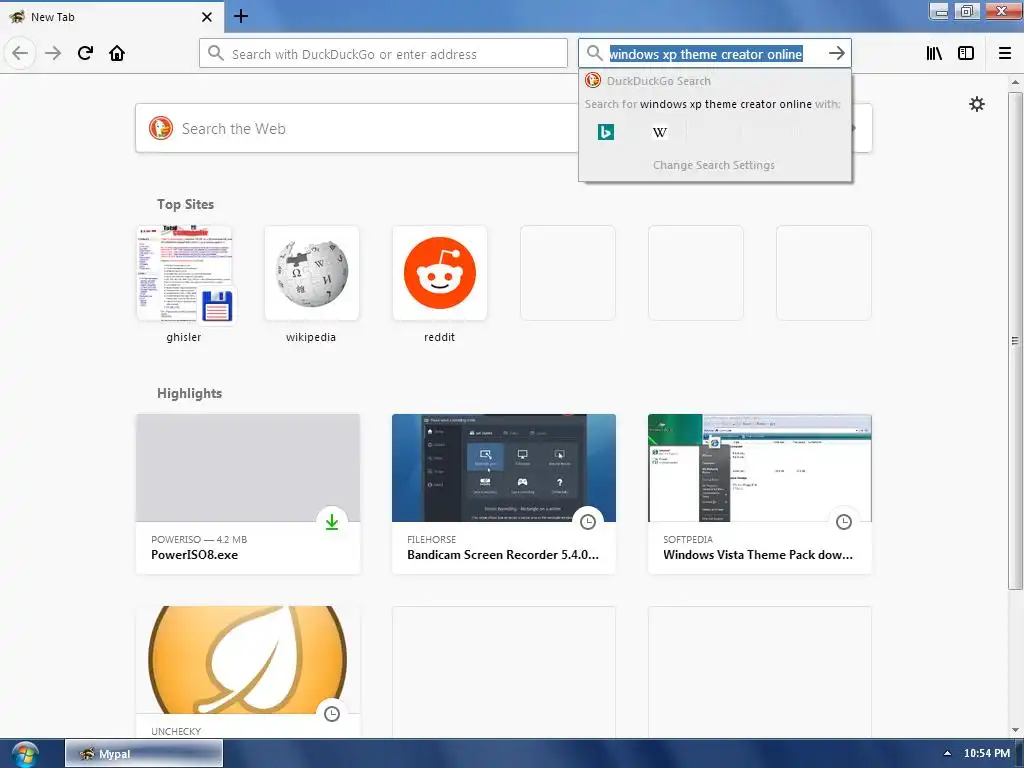
Task: Open the Windows Start orb
Action: click(x=25, y=754)
